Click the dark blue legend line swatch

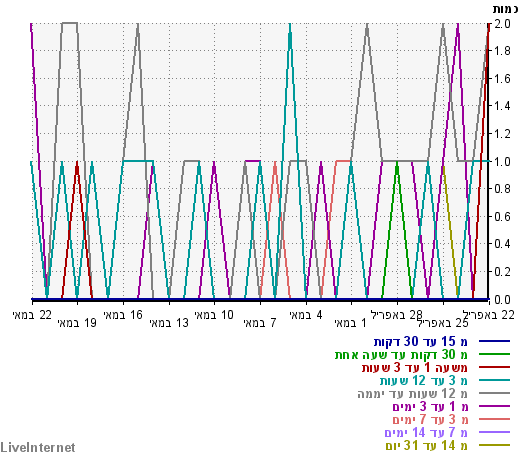(494, 341)
